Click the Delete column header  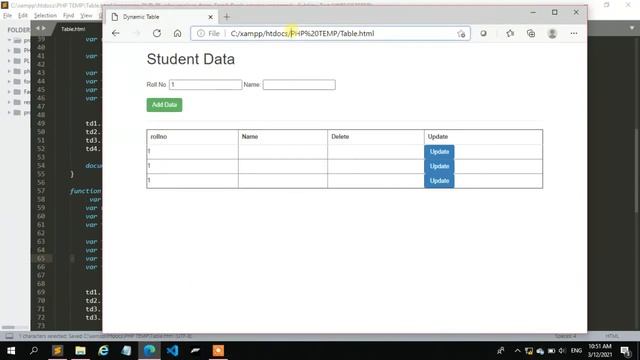tap(340, 137)
